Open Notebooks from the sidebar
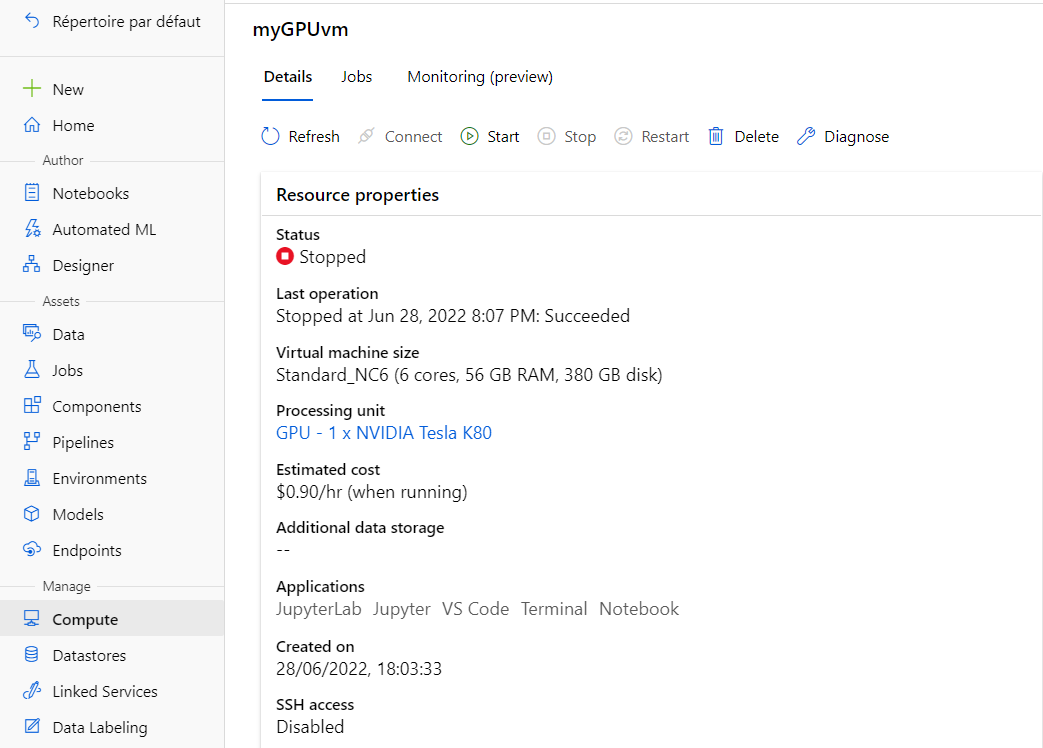 tap(90, 193)
